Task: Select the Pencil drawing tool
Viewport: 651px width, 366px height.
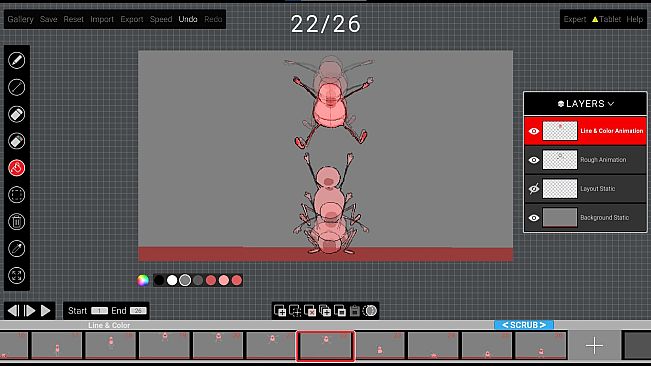Action: point(17,61)
